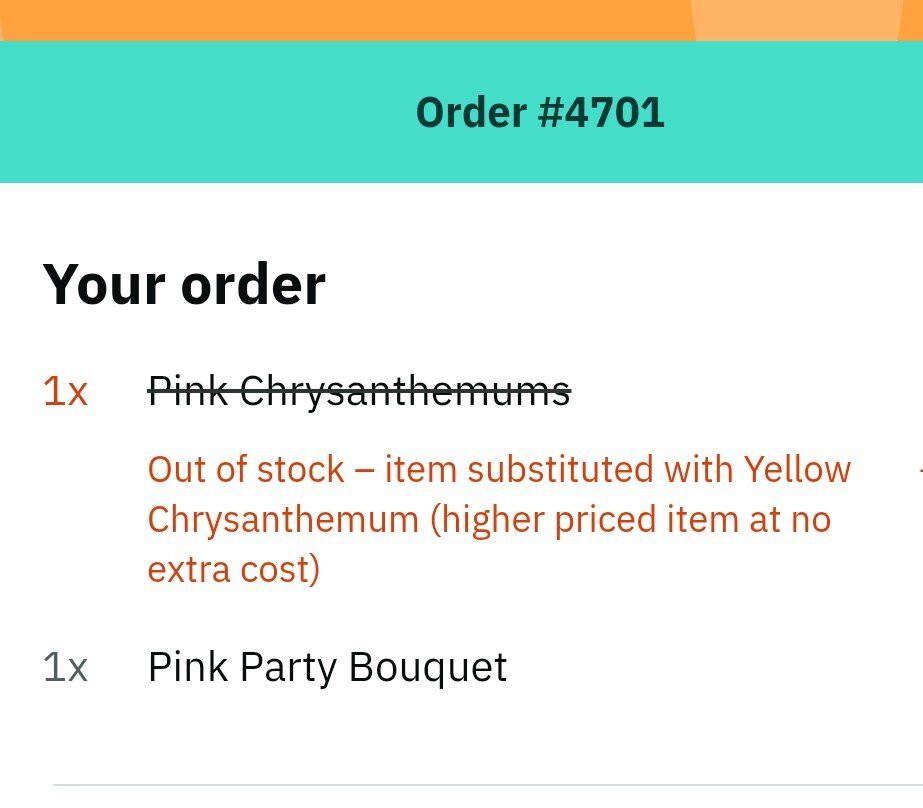
Task: Click the divider line below the order items
Action: coord(480,786)
